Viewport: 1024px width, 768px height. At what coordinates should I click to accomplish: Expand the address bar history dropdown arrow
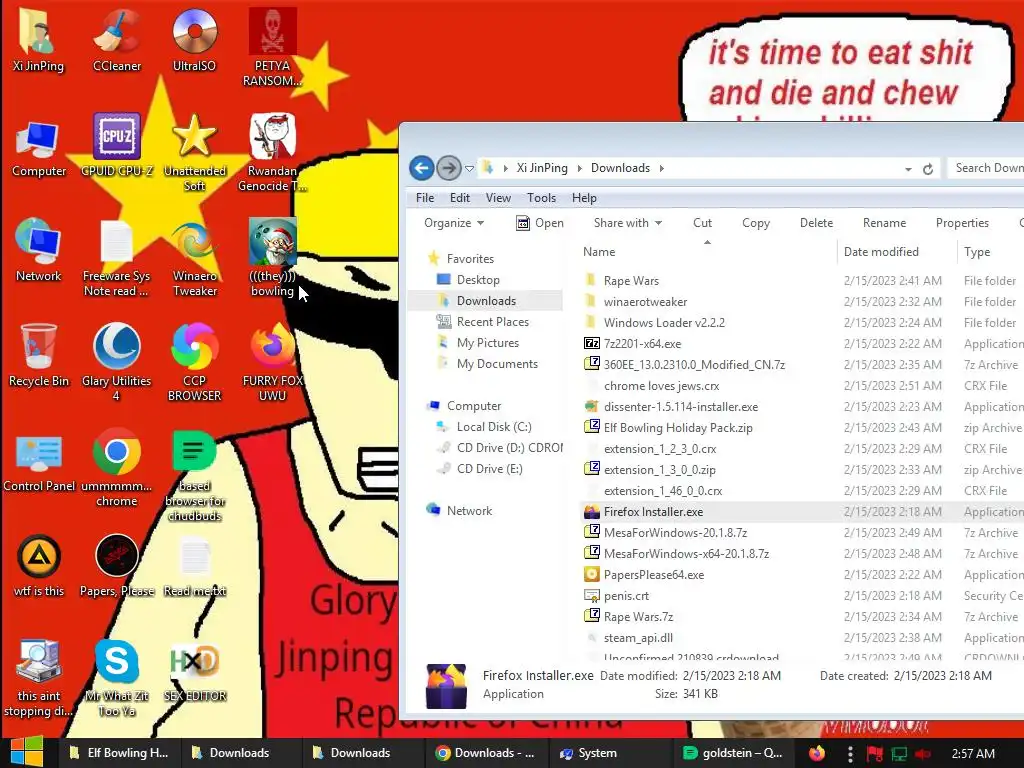coord(908,169)
